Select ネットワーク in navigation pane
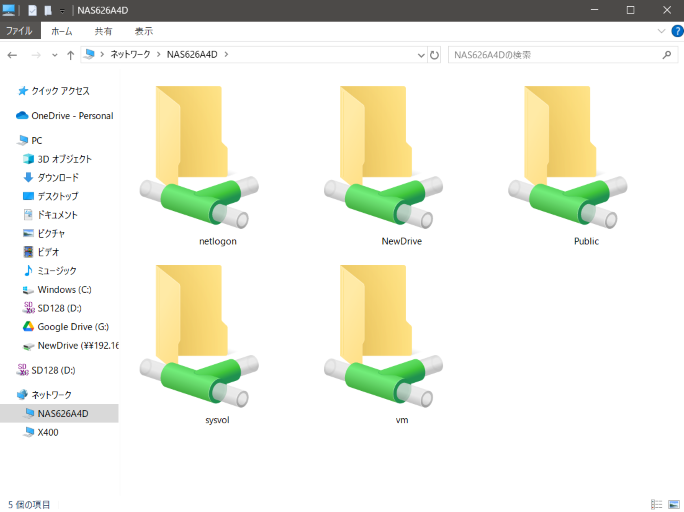This screenshot has height=512, width=684. click(x=51, y=395)
